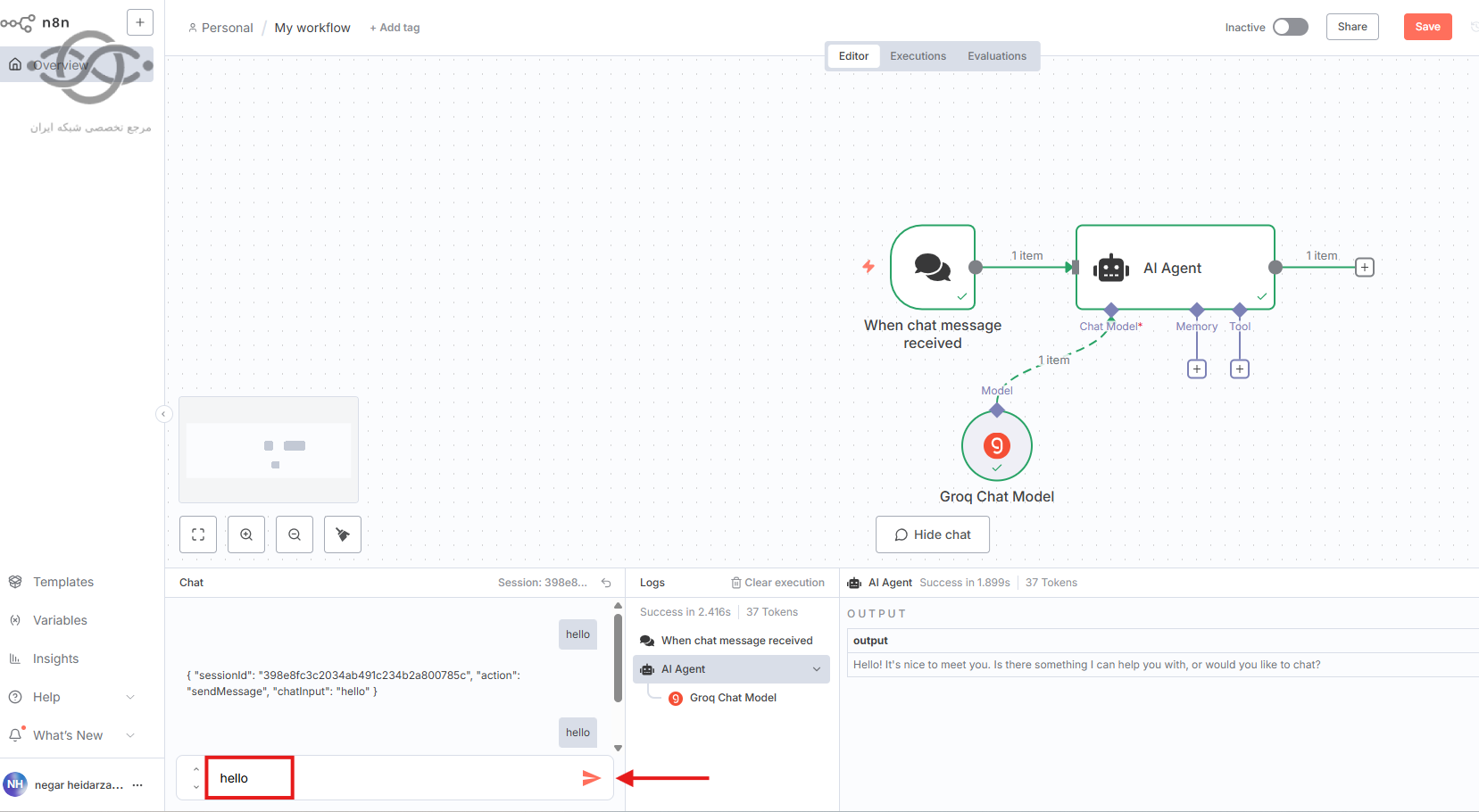Select the Groq Chat Model node
The height and width of the screenshot is (812, 1479).
click(997, 445)
